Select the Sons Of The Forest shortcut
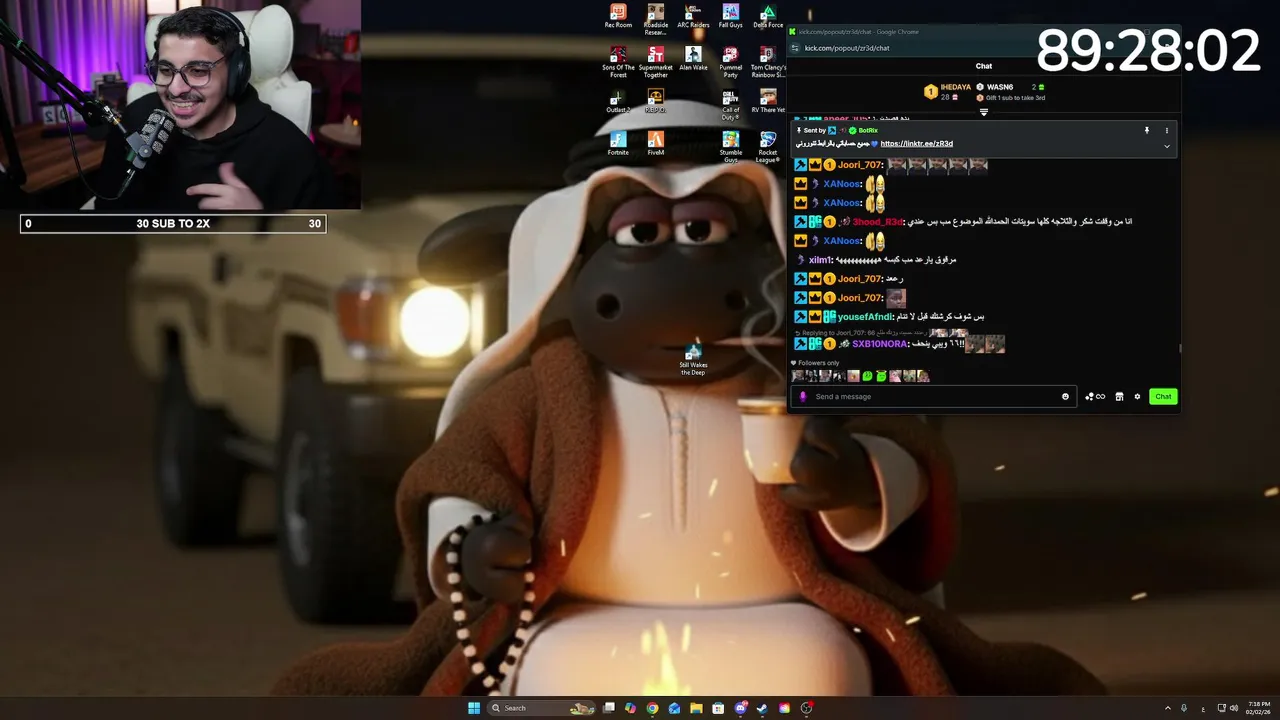 click(618, 62)
